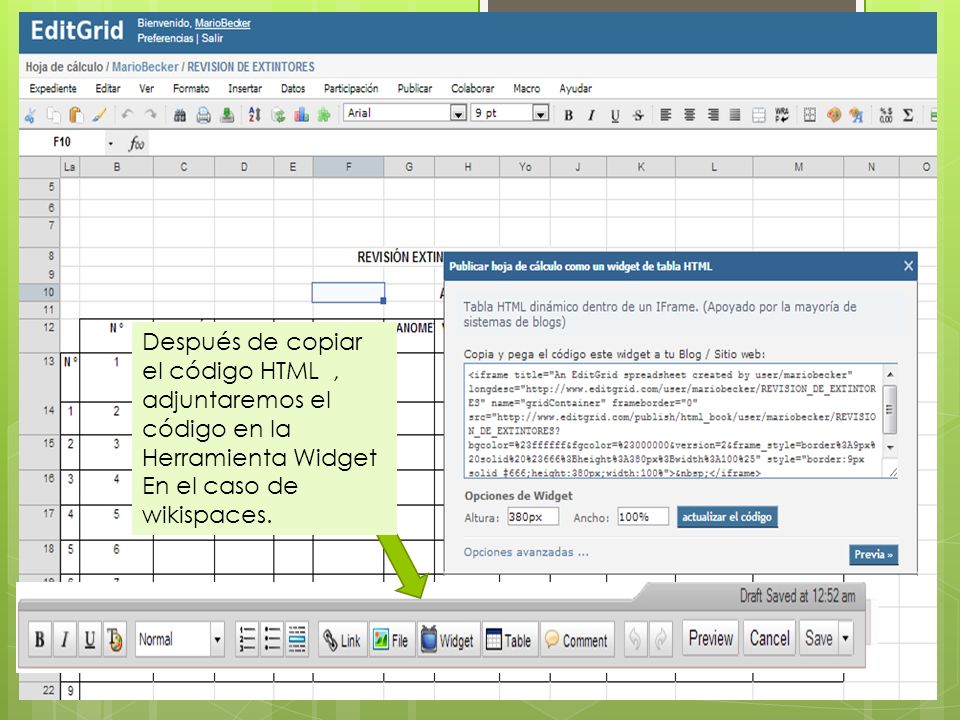Viewport: 960px width, 720px height.
Task: Apply bold in the EditGrid toolbar
Action: 568,115
